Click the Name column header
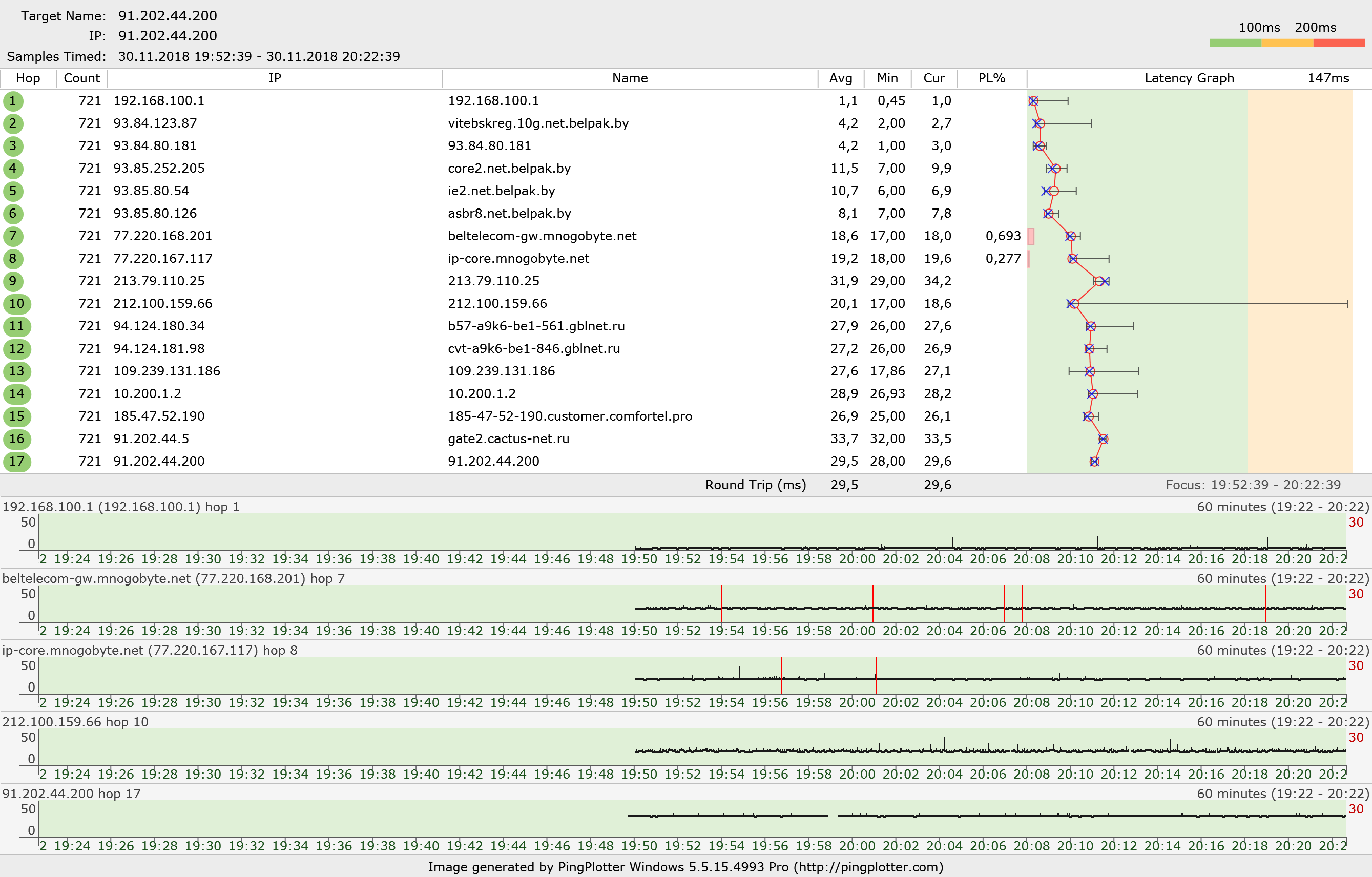Image resolution: width=1372 pixels, height=877 pixels. point(630,78)
